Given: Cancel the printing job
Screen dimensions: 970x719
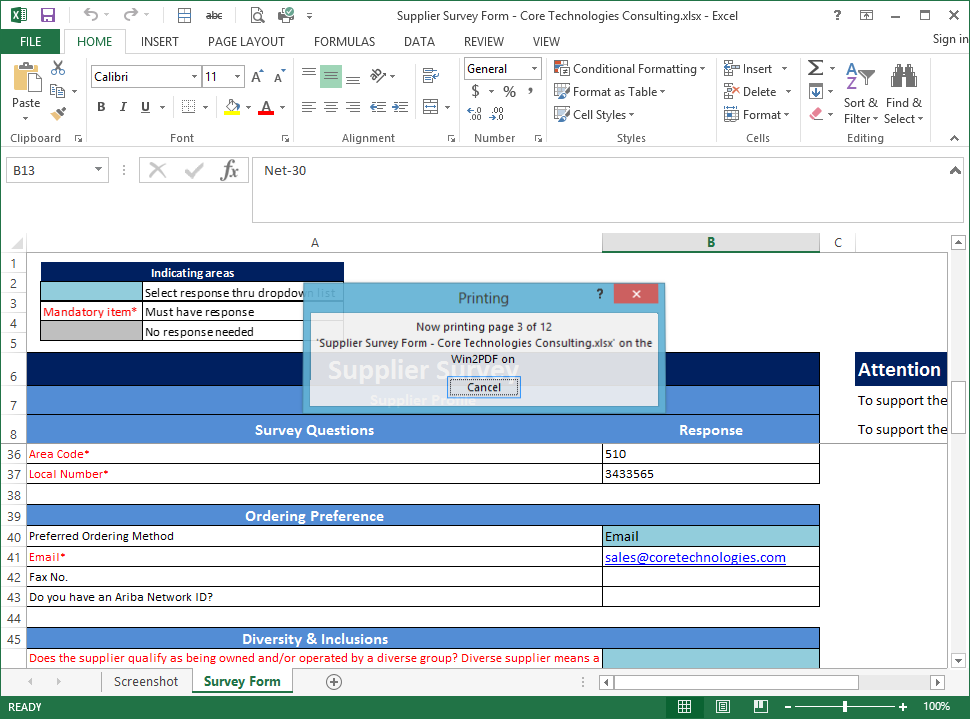Looking at the screenshot, I should point(484,387).
